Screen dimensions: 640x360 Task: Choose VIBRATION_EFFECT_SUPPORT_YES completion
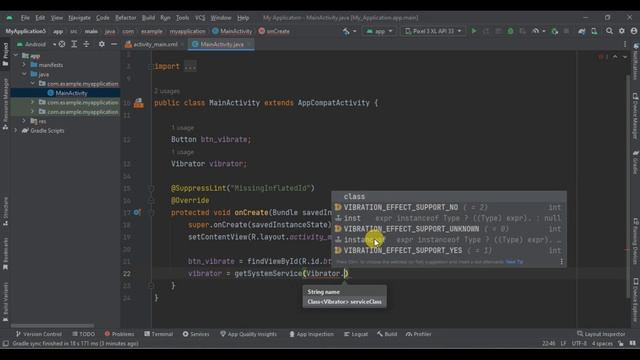click(x=449, y=251)
